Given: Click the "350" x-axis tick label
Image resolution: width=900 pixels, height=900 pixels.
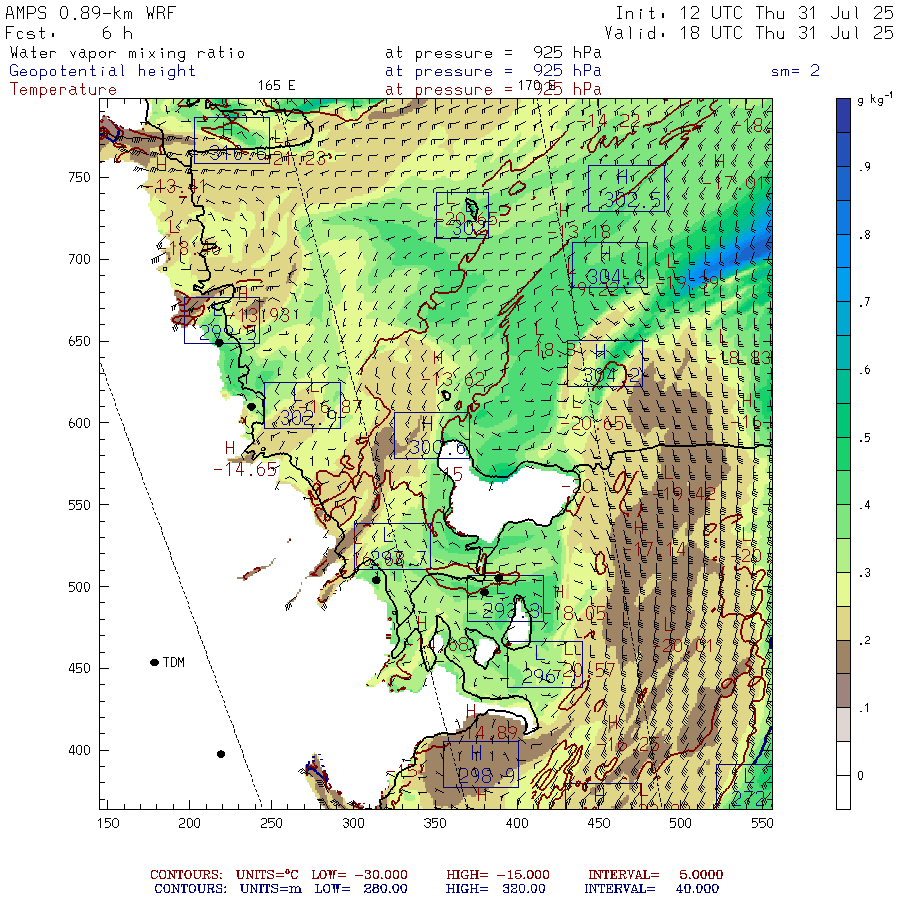Looking at the screenshot, I should 435,823.
